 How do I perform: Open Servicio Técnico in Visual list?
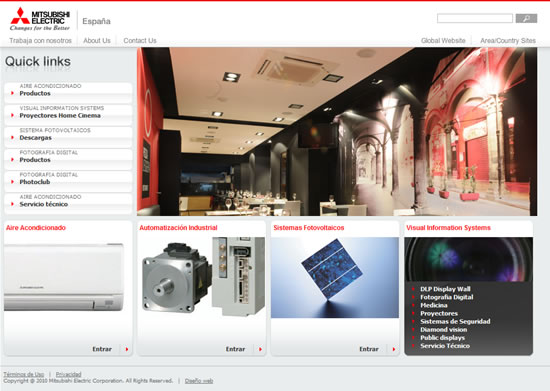click(445, 345)
